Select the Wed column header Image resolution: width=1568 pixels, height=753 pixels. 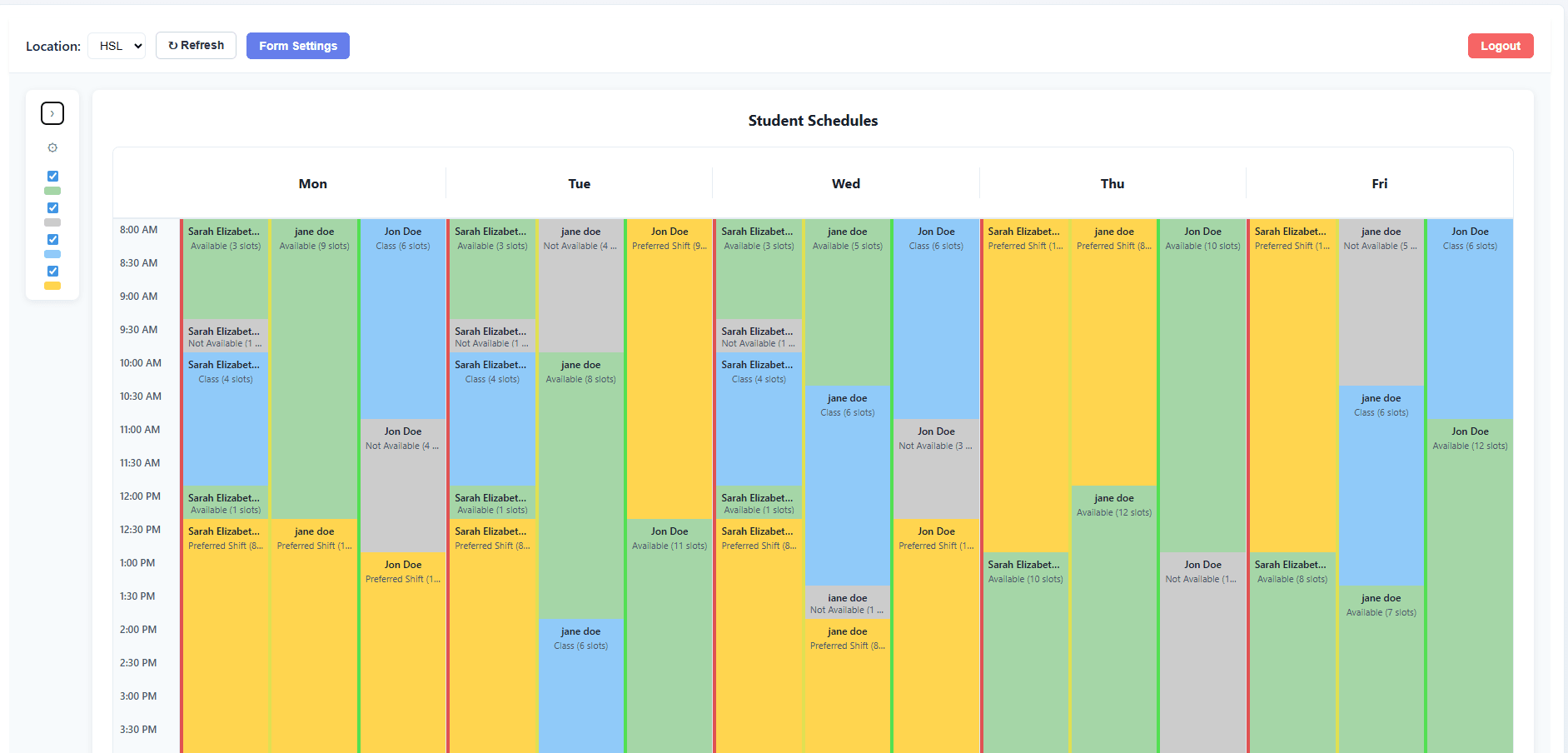(846, 184)
